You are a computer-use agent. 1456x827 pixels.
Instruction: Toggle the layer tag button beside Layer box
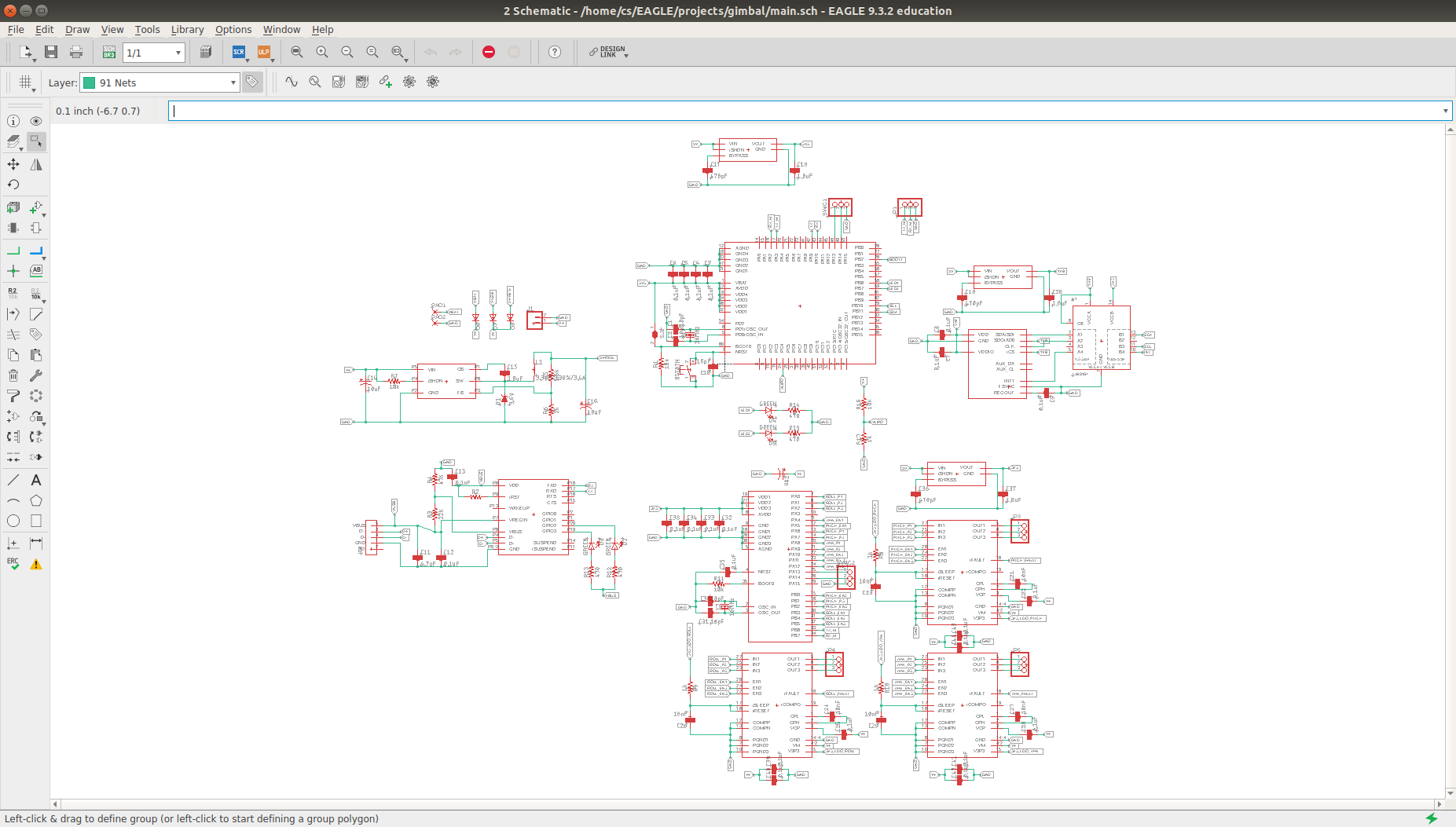tap(252, 82)
